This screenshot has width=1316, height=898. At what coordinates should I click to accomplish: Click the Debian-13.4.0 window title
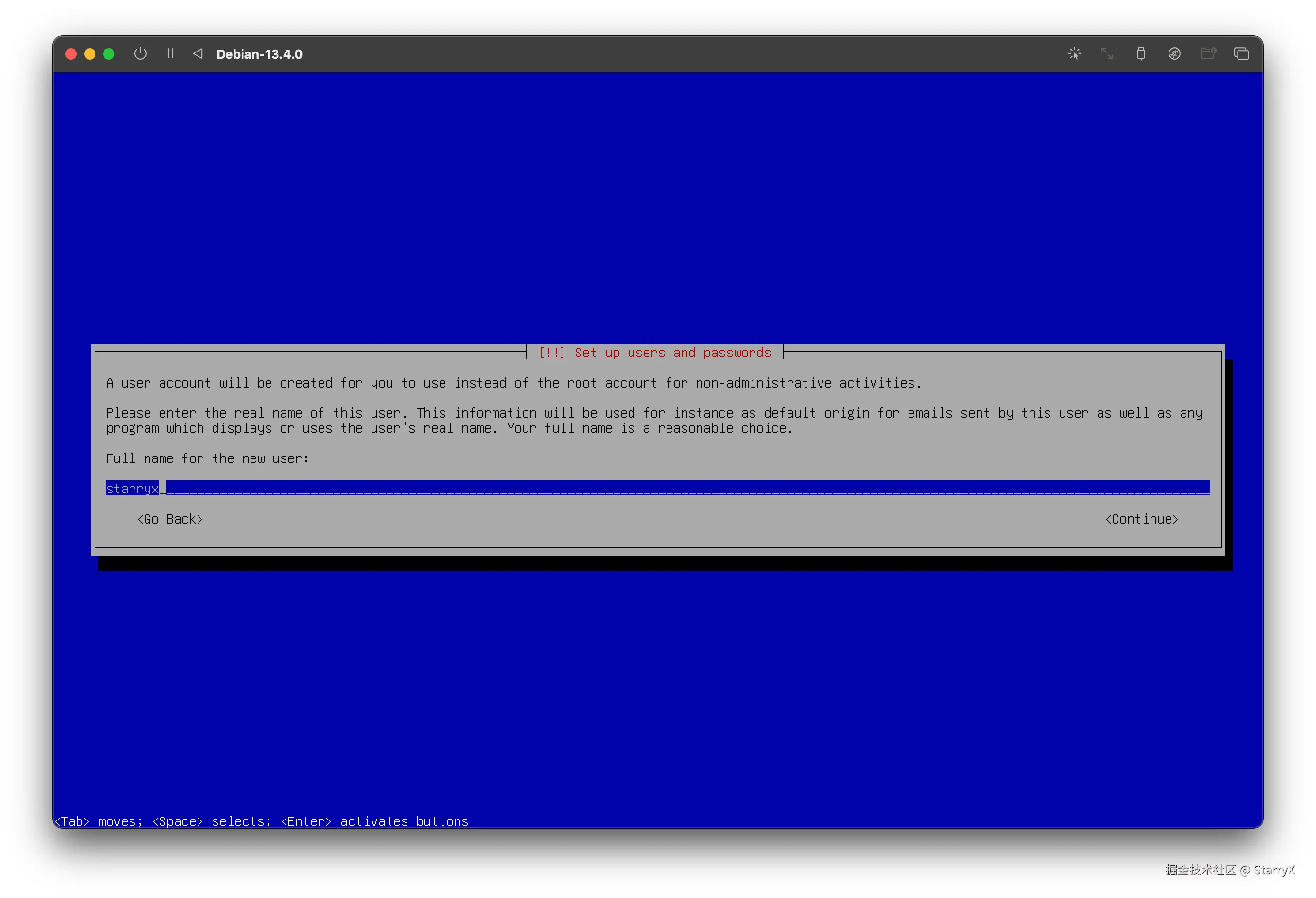pos(260,54)
